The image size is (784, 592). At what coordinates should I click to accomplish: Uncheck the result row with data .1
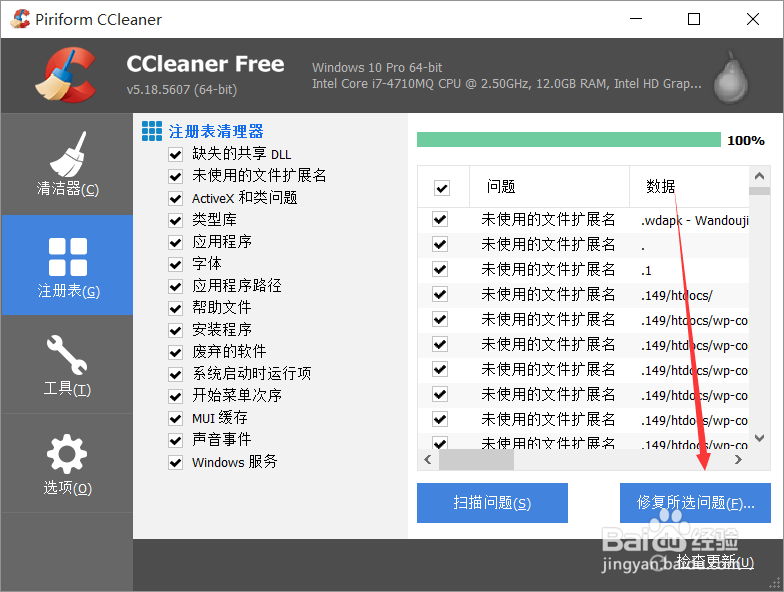click(440, 269)
